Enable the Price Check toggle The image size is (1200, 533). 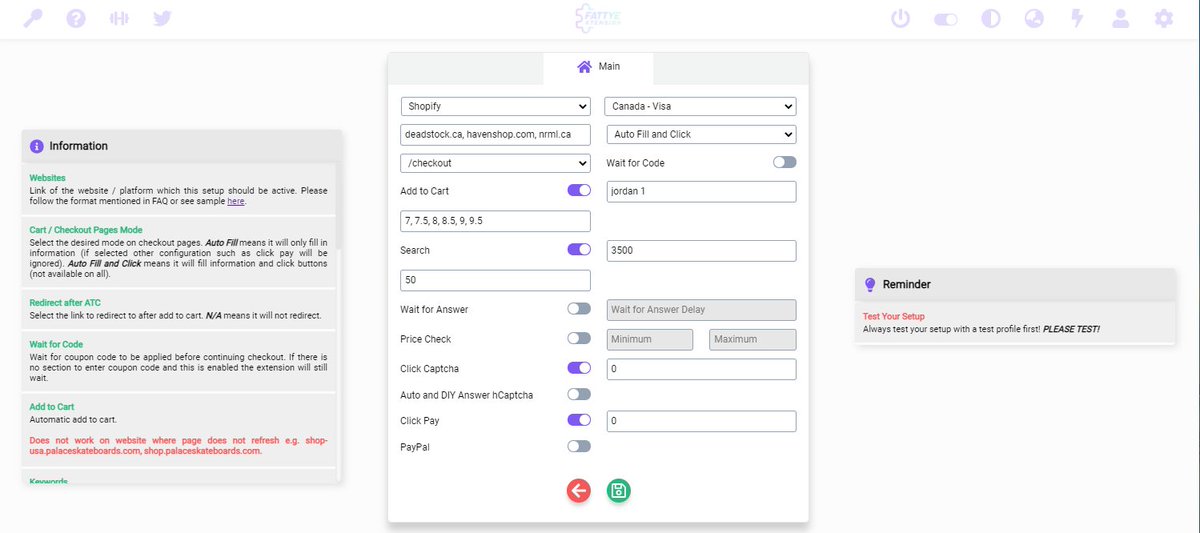click(x=578, y=339)
